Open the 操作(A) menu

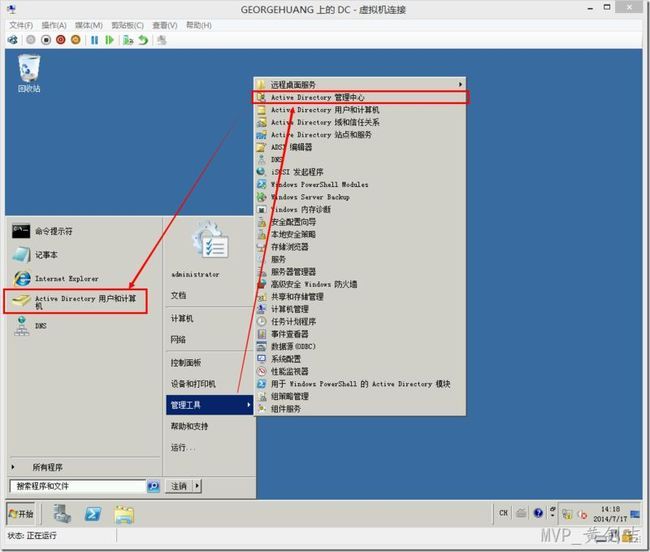tap(54, 25)
